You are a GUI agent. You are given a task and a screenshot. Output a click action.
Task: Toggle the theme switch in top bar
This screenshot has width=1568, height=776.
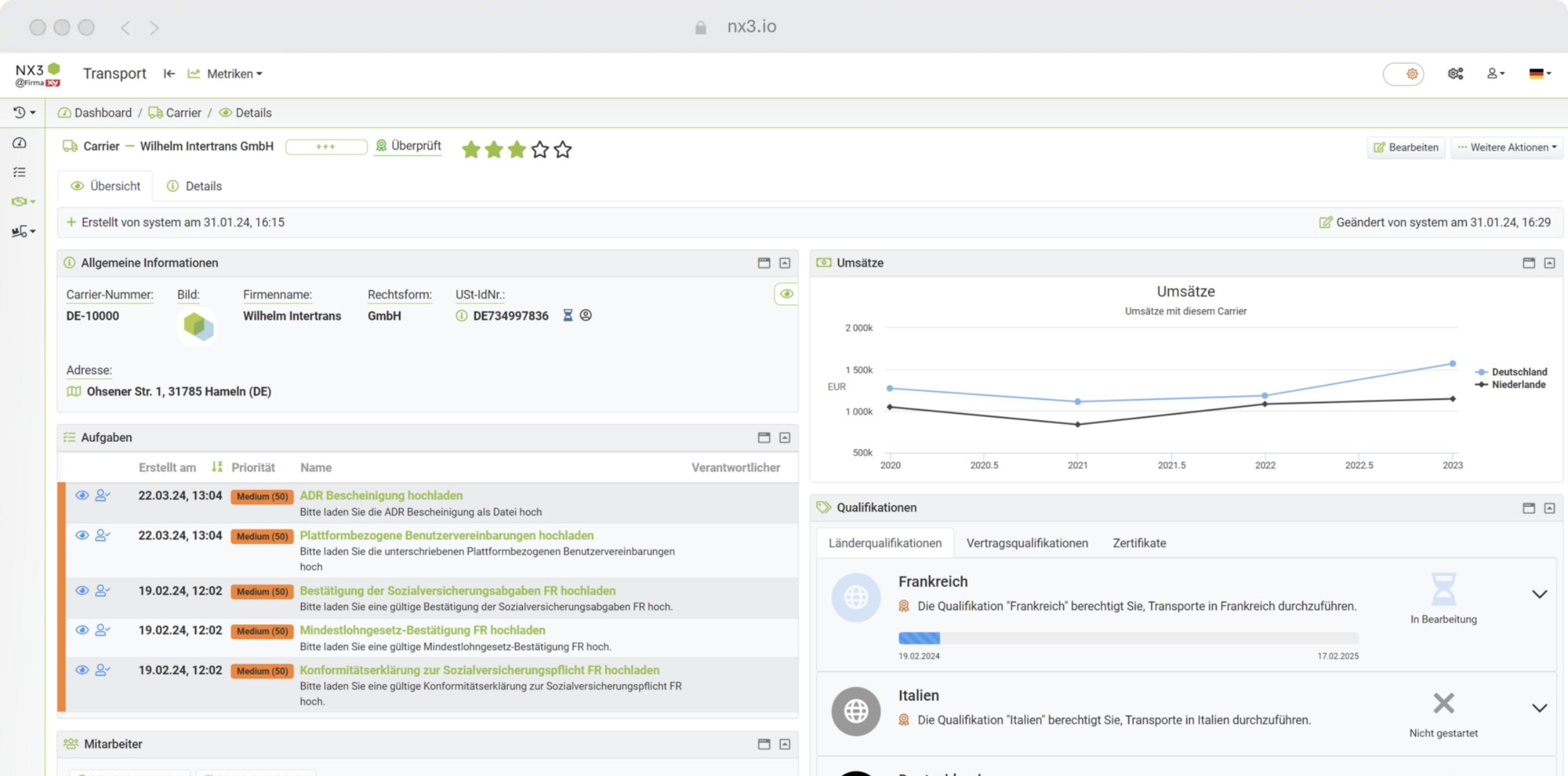coord(1403,74)
